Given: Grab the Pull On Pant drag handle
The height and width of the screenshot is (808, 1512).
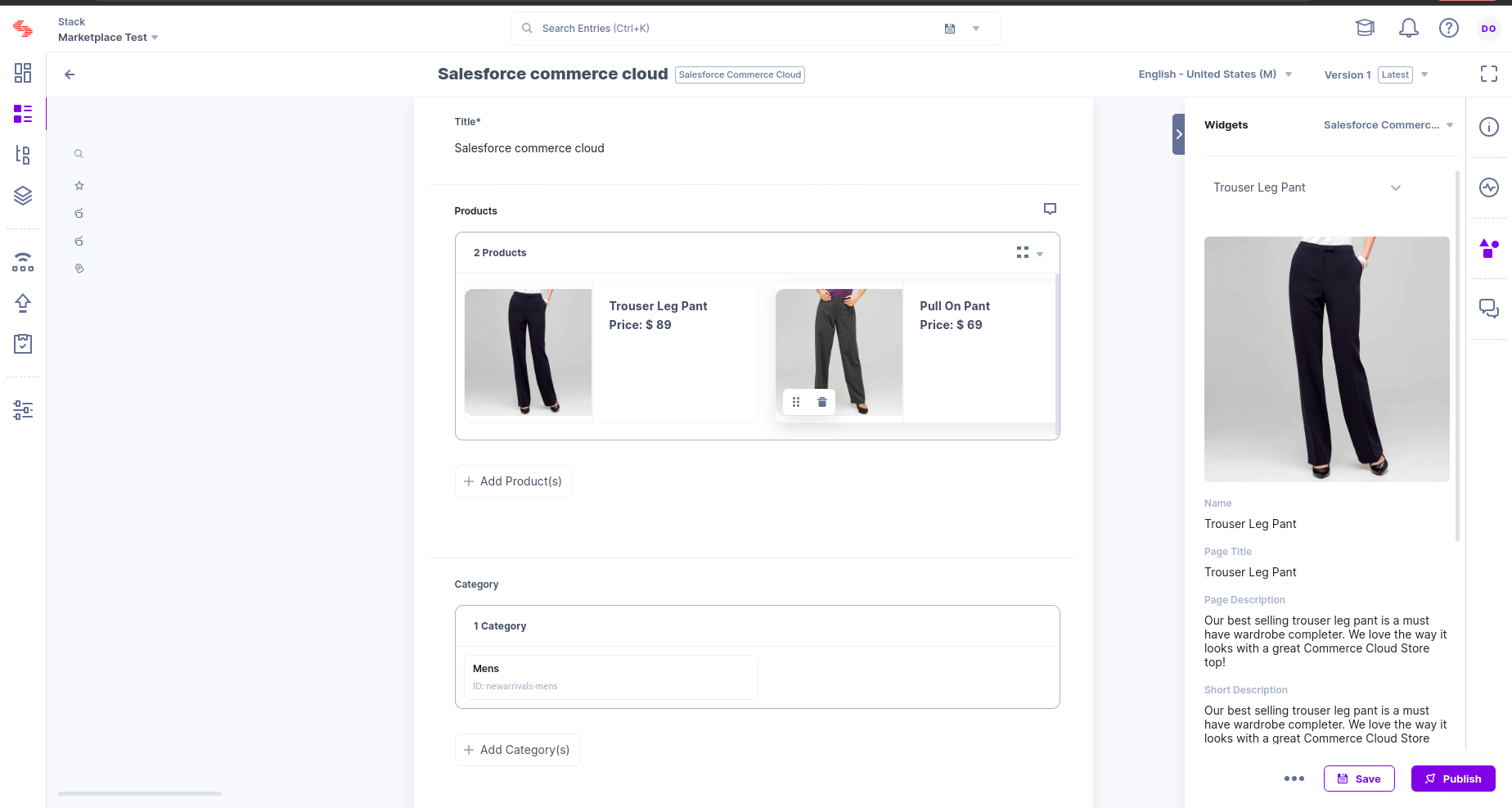Looking at the screenshot, I should [796, 402].
